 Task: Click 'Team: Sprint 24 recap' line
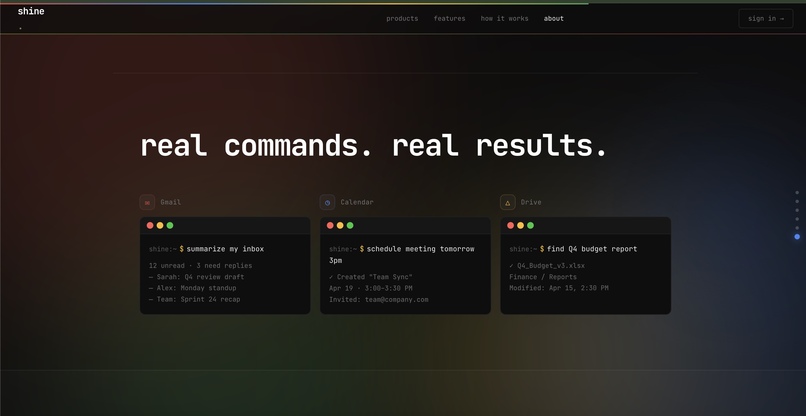pyautogui.click(x=194, y=299)
